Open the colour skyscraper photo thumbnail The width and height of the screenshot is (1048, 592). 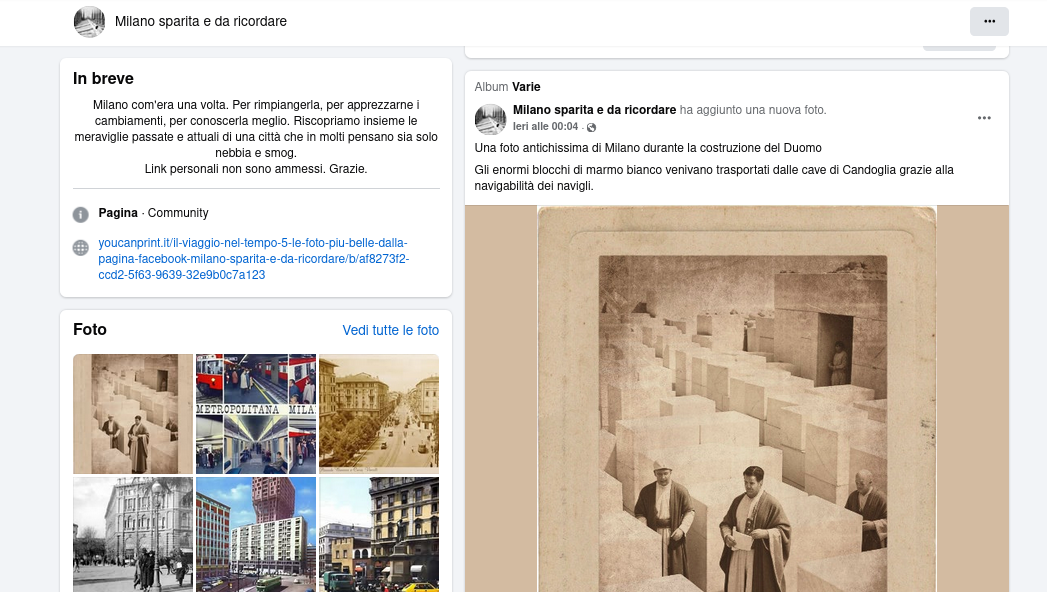(256, 534)
